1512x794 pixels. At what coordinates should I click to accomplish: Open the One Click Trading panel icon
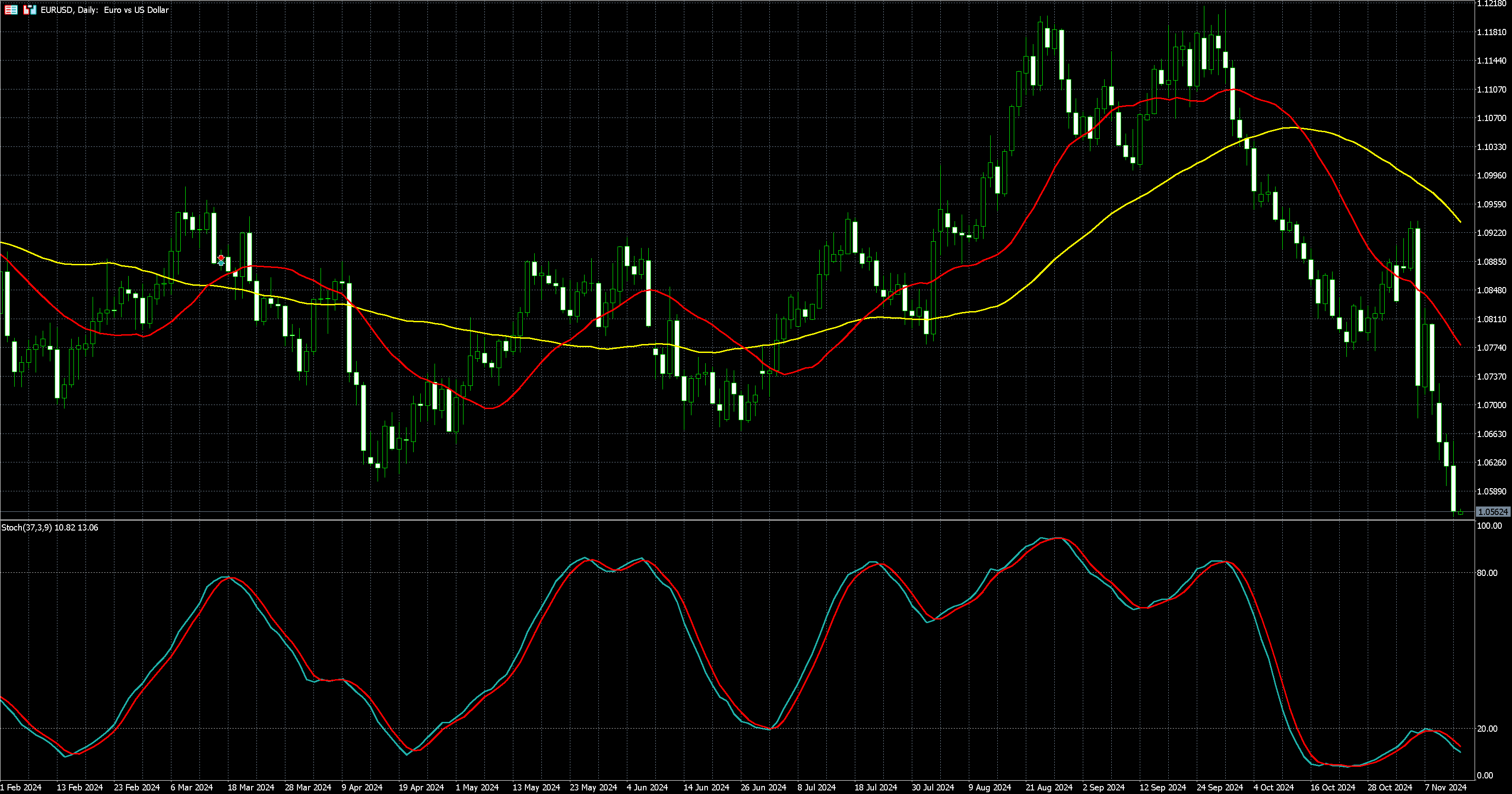coord(29,9)
